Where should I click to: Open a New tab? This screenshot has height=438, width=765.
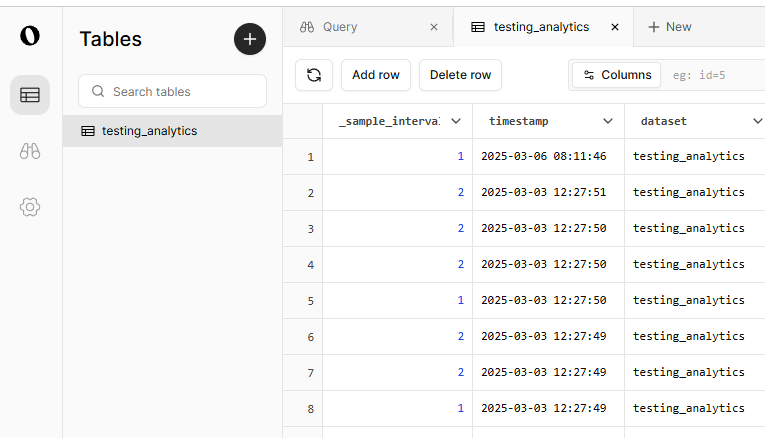click(x=670, y=27)
